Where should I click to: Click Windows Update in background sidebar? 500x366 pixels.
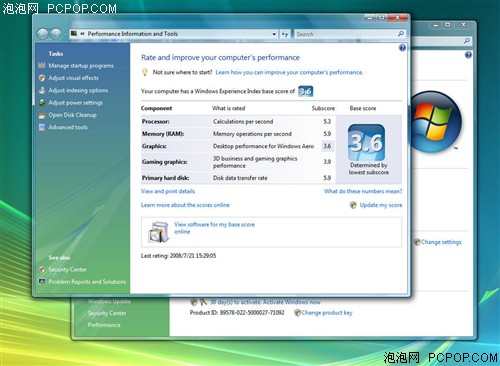click(x=109, y=301)
